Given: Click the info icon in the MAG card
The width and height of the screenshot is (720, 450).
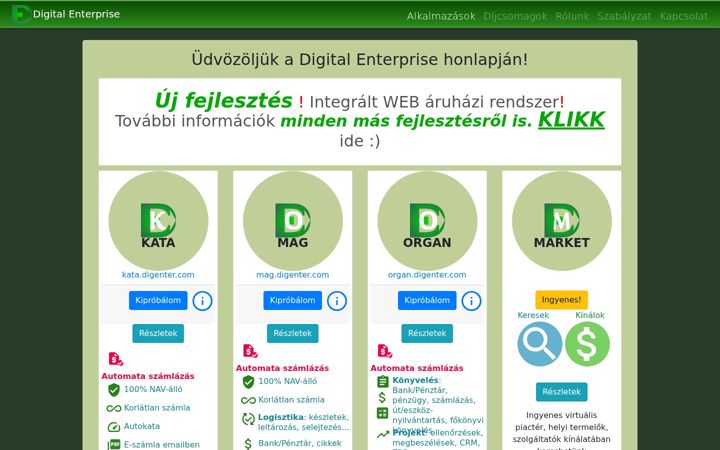Looking at the screenshot, I should tap(337, 301).
